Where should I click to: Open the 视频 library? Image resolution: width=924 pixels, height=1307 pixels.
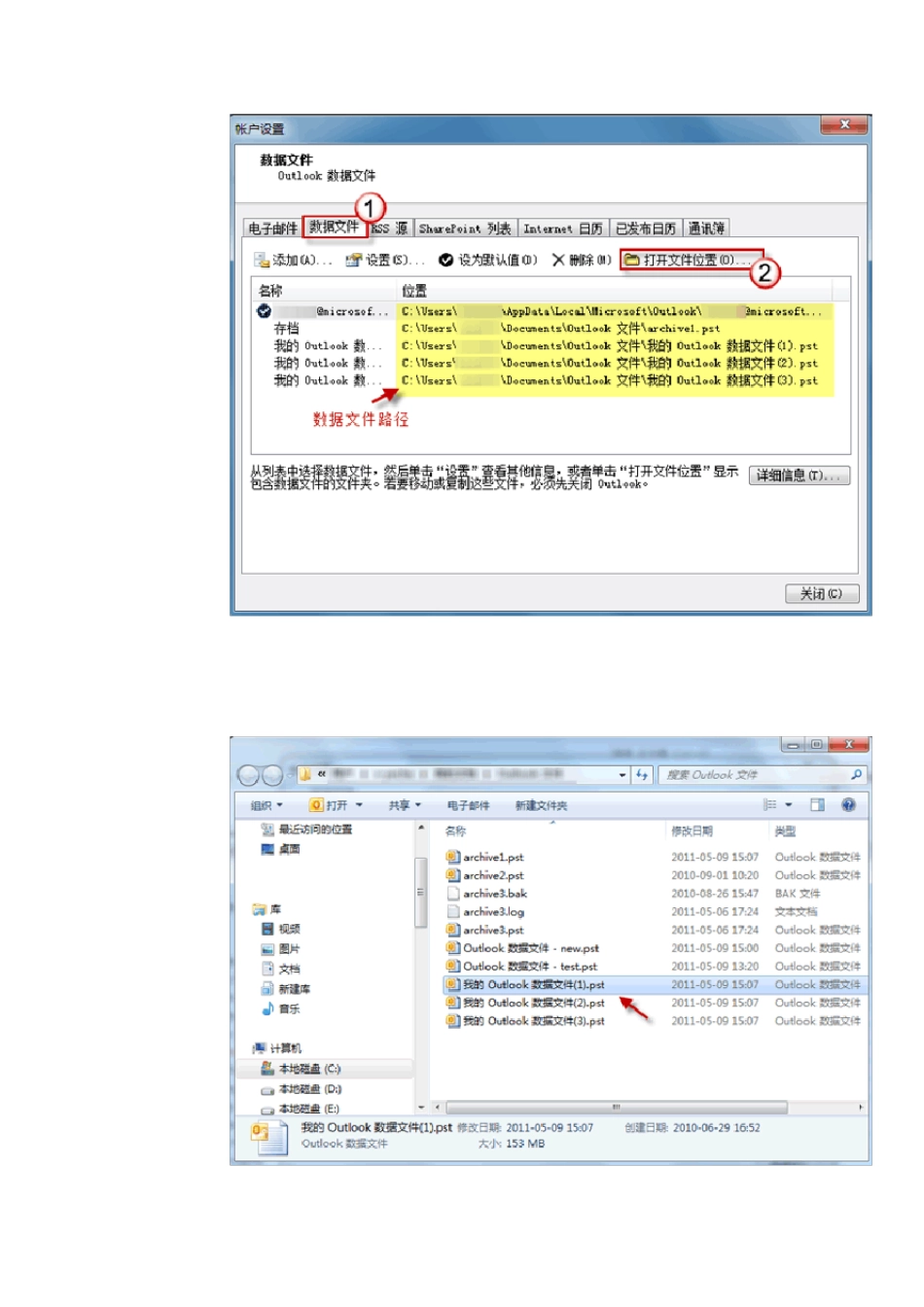tap(280, 929)
